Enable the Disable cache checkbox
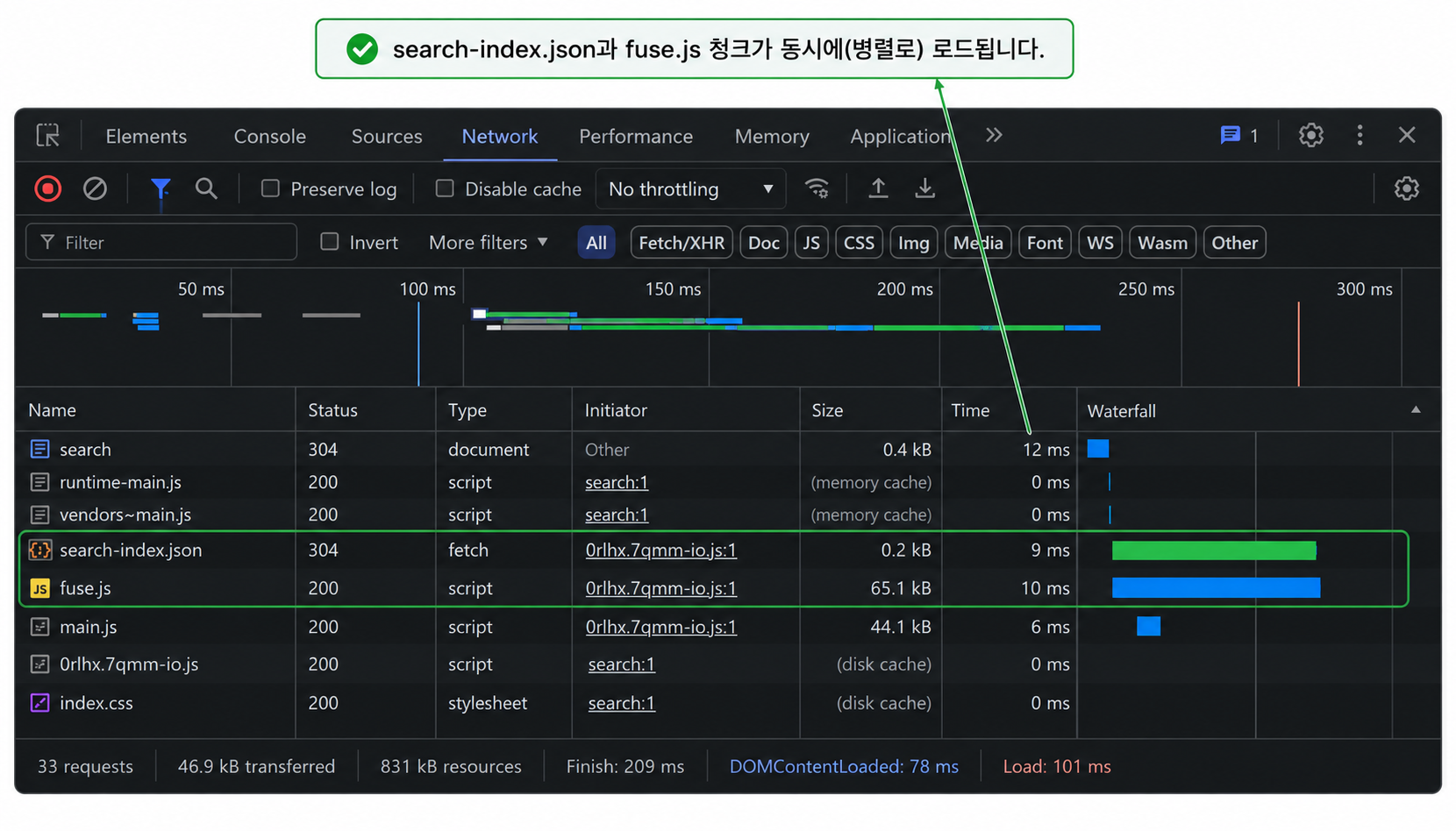This screenshot has width=1456, height=831. [445, 188]
